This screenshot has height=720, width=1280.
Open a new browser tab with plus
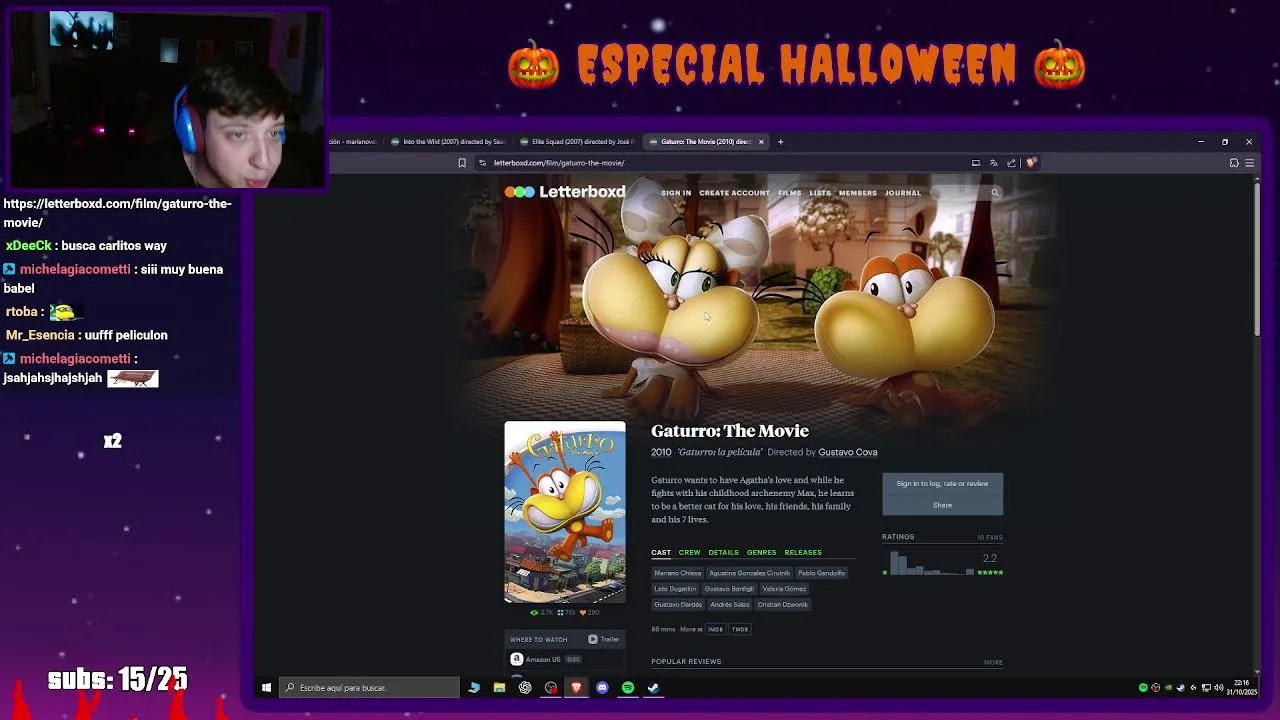coord(780,142)
